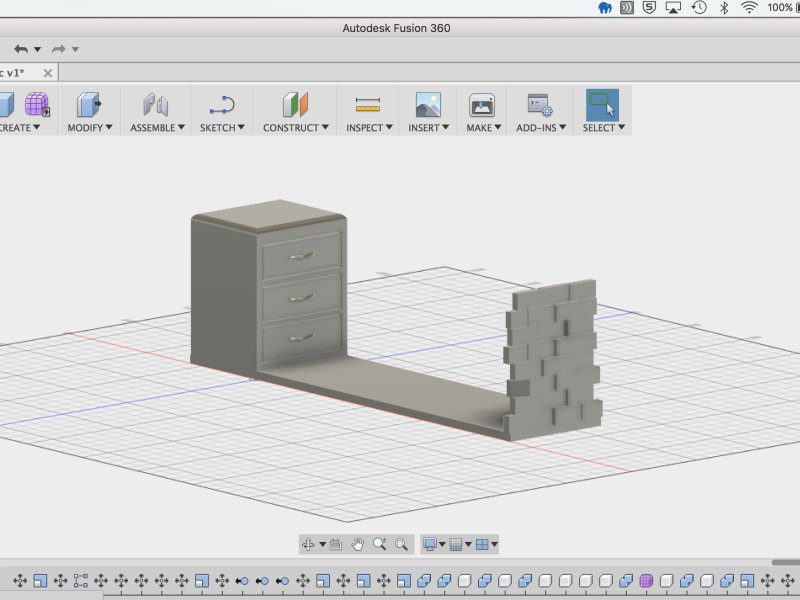The image size is (800, 600).
Task: Click the brick wall body in viewport
Action: click(x=554, y=360)
